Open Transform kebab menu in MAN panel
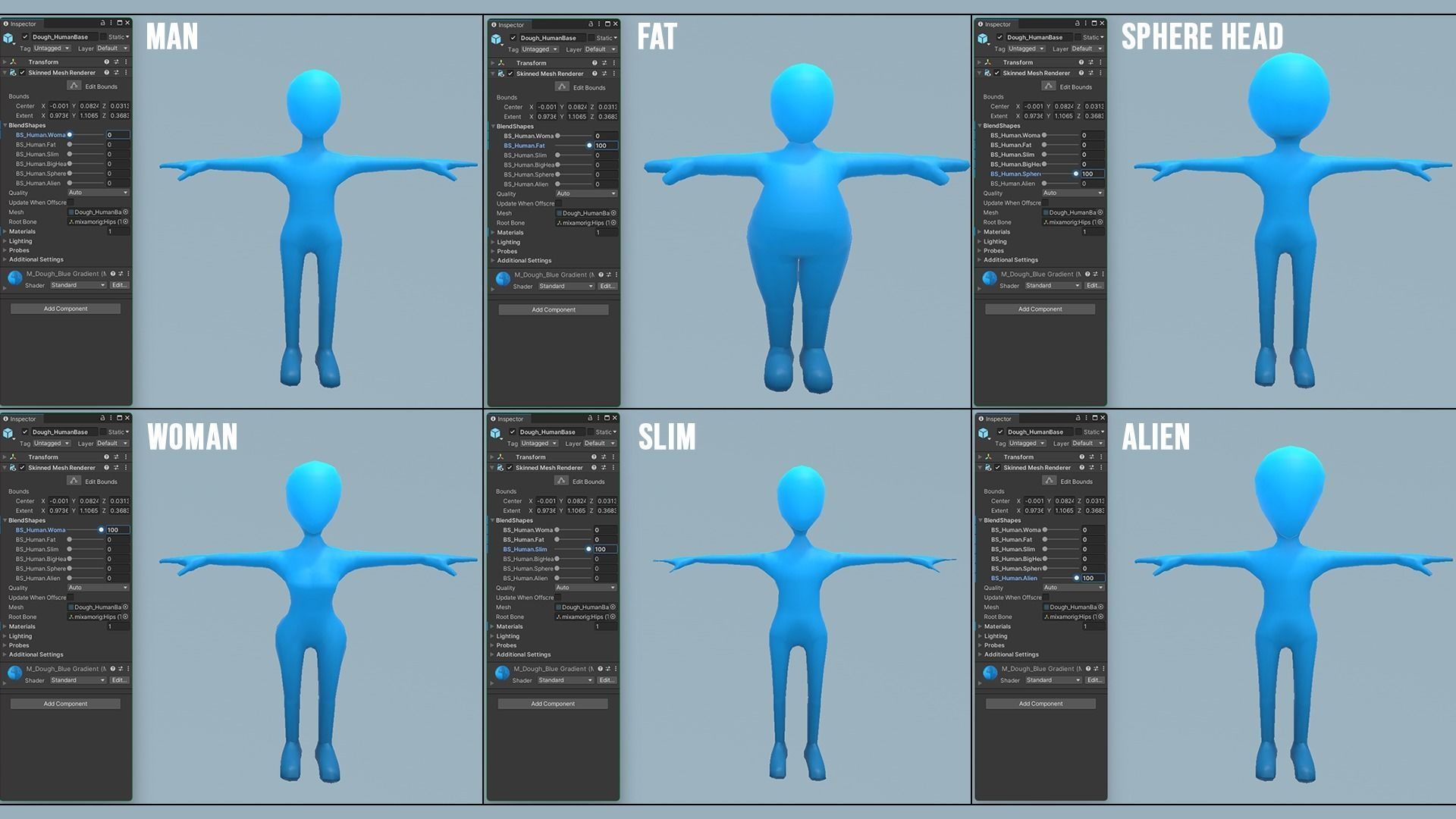Viewport: 1456px width, 819px height. coord(126,62)
